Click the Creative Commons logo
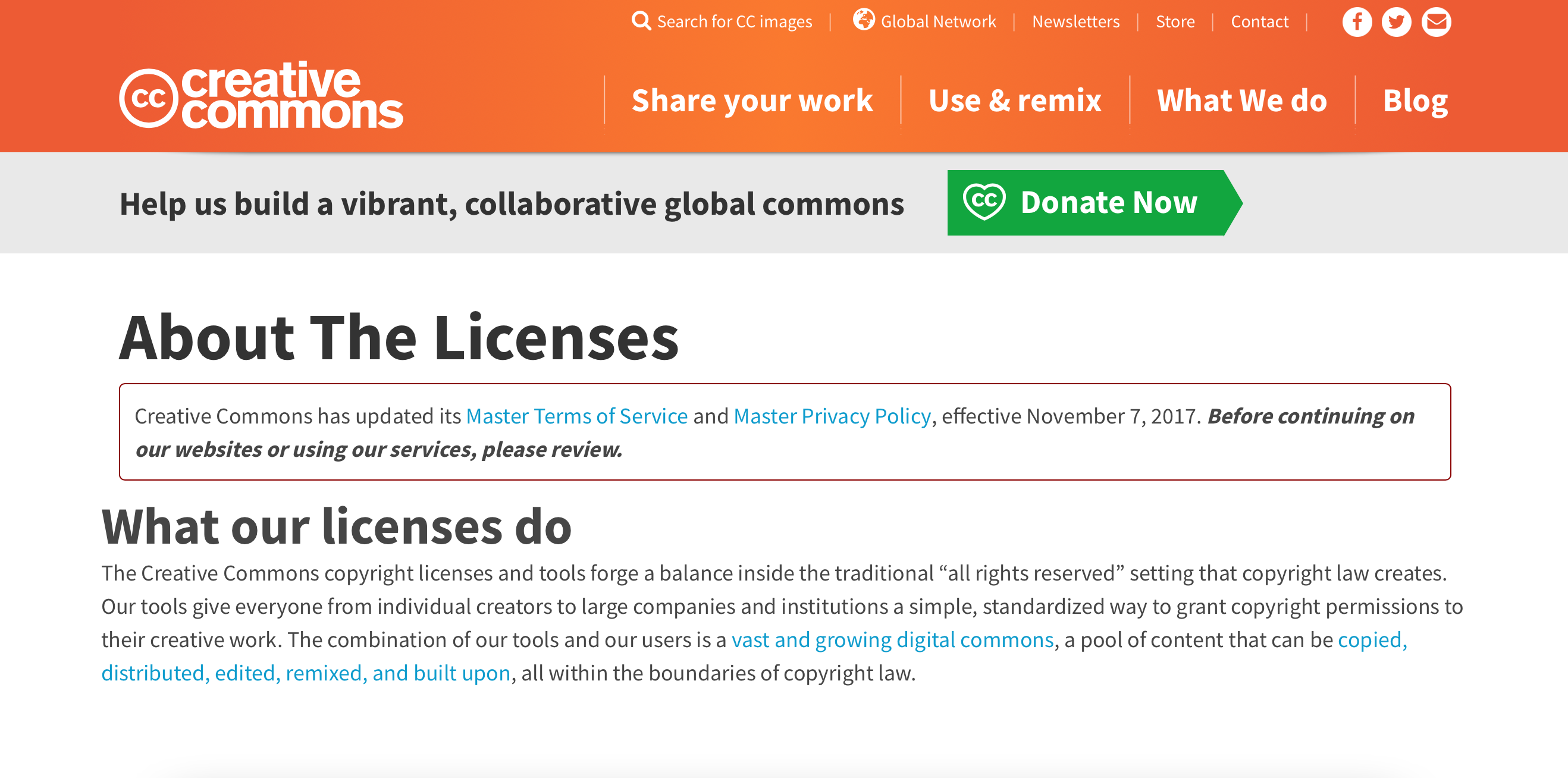The image size is (1568, 778). 261,98
